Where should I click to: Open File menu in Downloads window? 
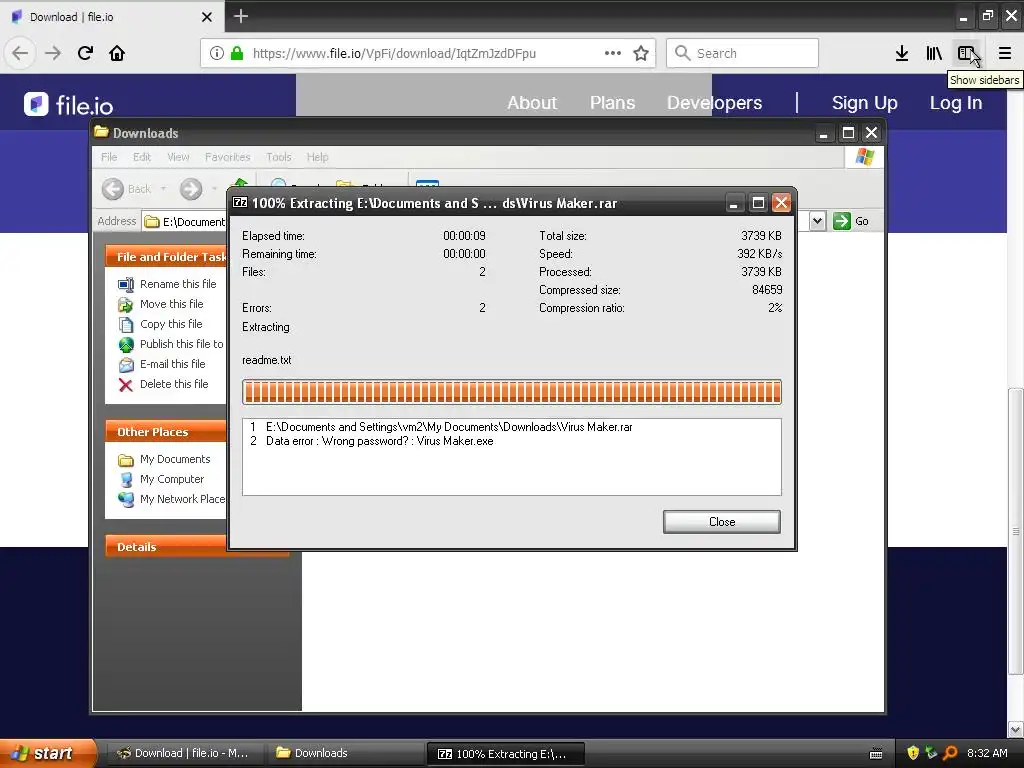pyautogui.click(x=109, y=157)
